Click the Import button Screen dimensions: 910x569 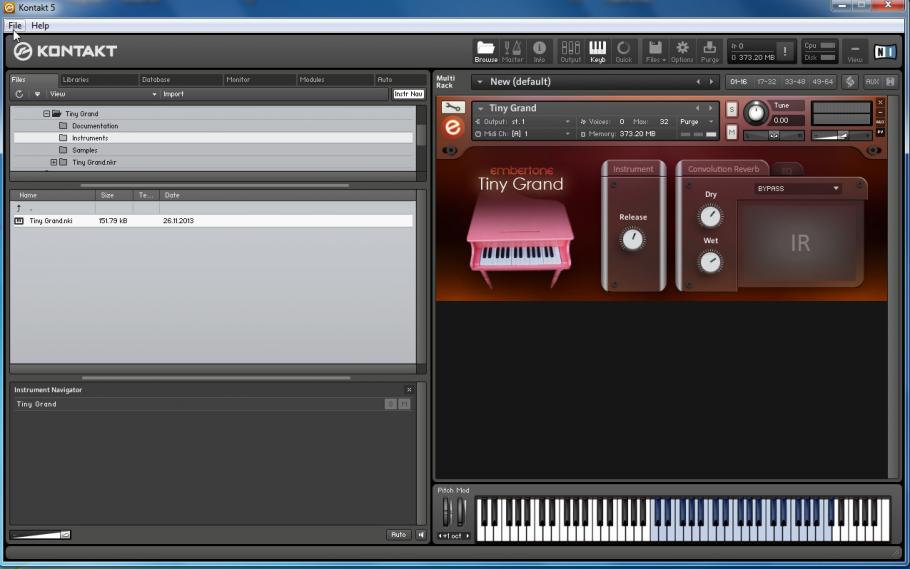tap(174, 94)
